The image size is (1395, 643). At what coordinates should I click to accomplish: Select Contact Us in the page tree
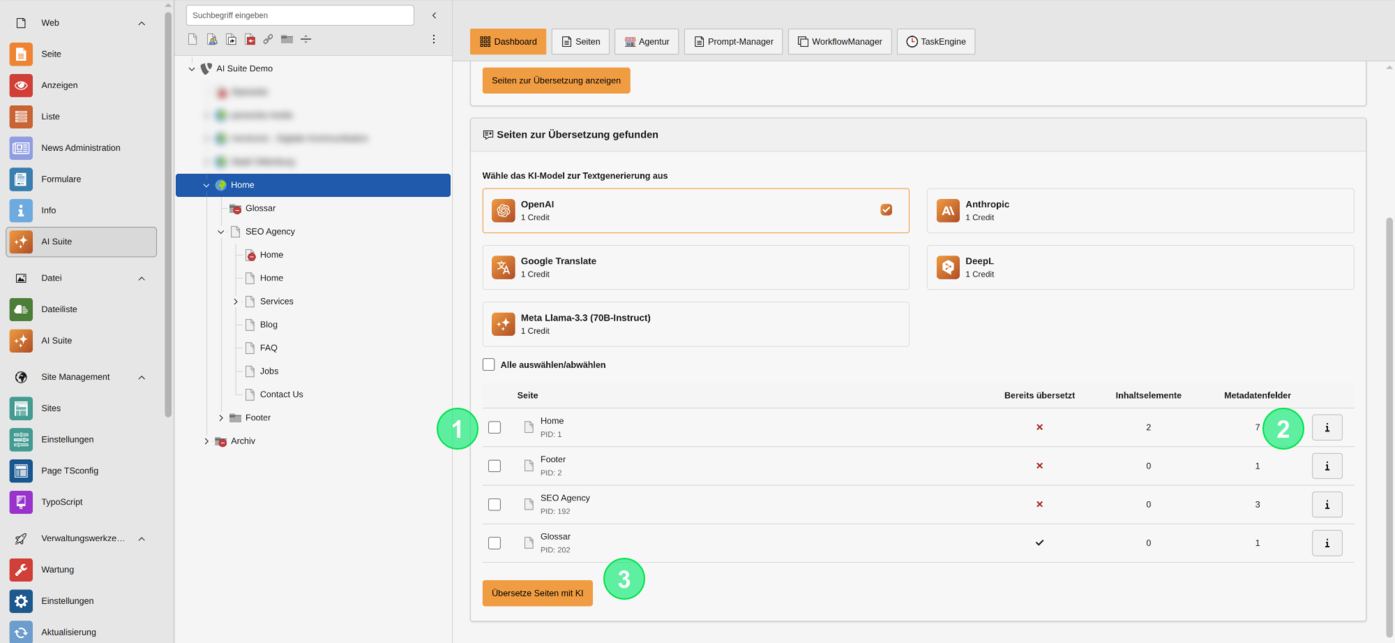click(281, 395)
